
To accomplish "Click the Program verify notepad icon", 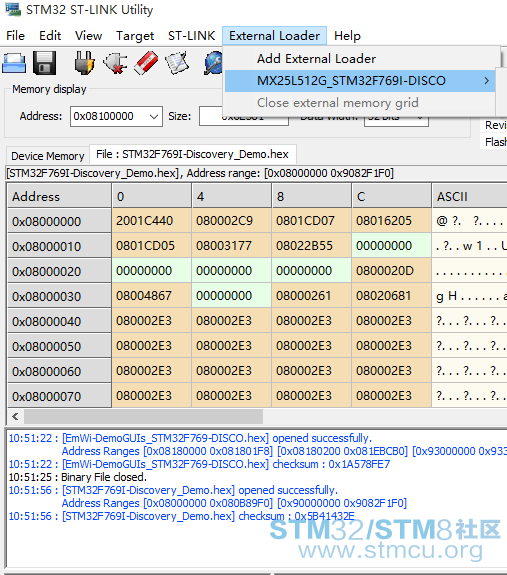I will 177,63.
